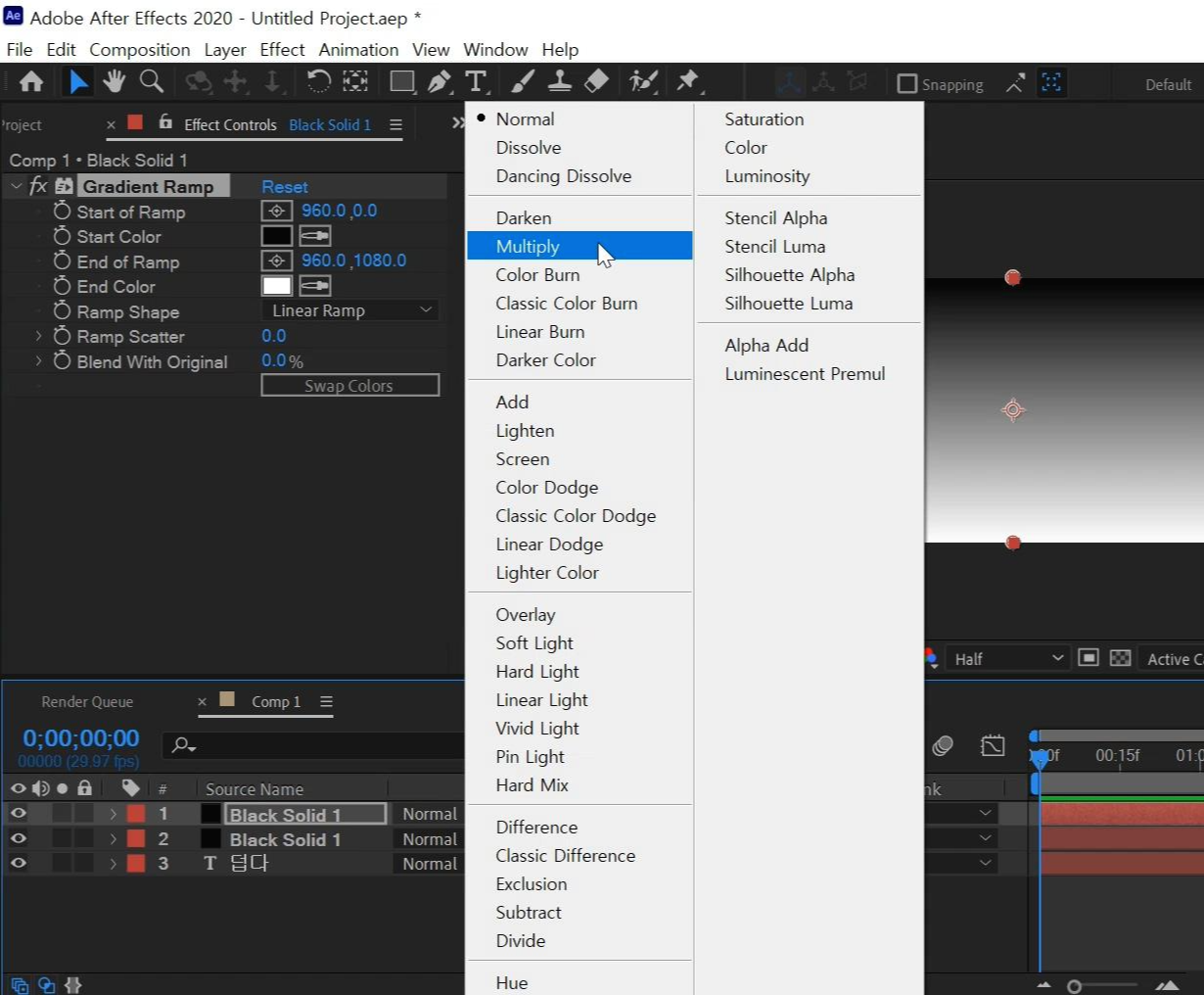Open layer 1 Normal blend mode dropdown
Image resolution: width=1204 pixels, height=995 pixels.
click(x=428, y=814)
